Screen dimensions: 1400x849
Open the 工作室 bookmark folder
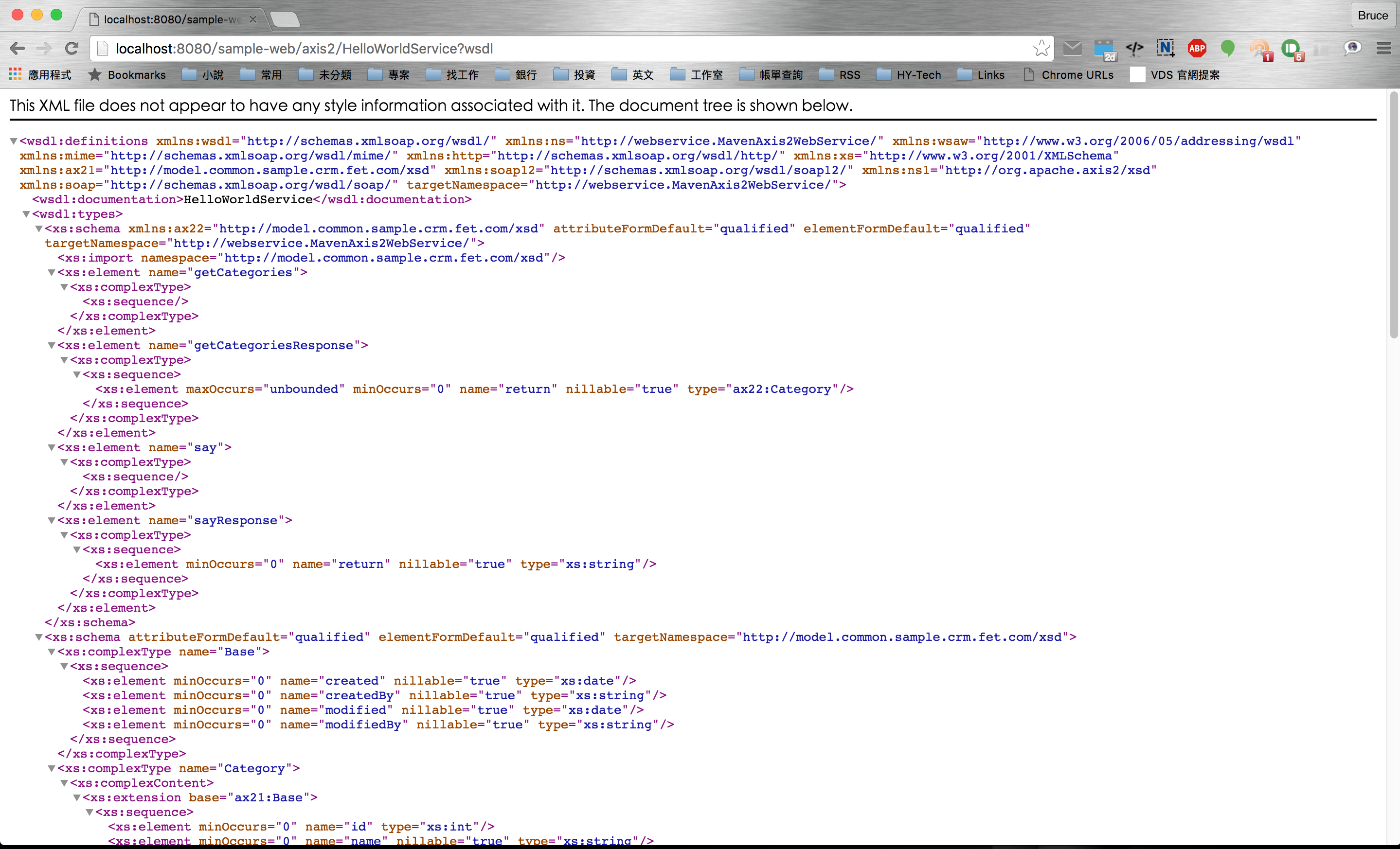697,75
